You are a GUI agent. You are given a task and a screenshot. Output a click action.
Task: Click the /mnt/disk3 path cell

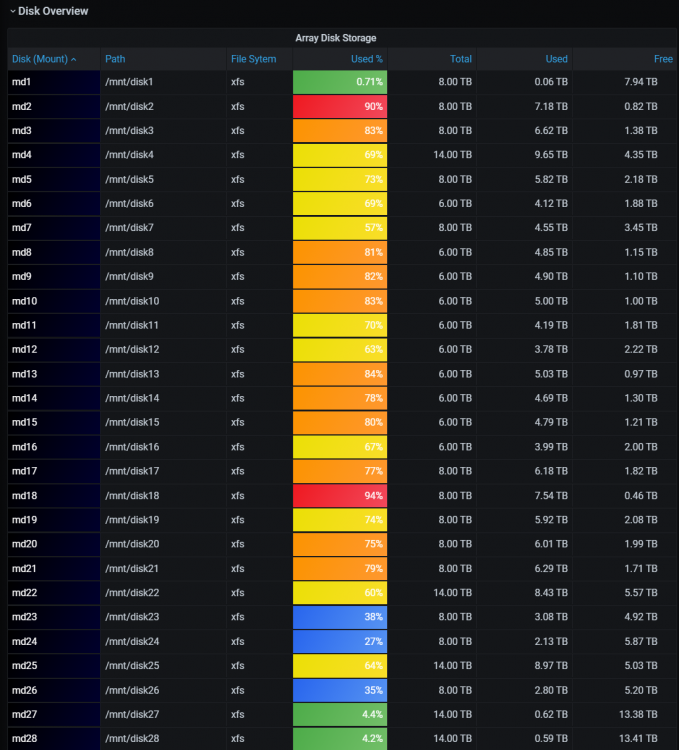pos(163,131)
